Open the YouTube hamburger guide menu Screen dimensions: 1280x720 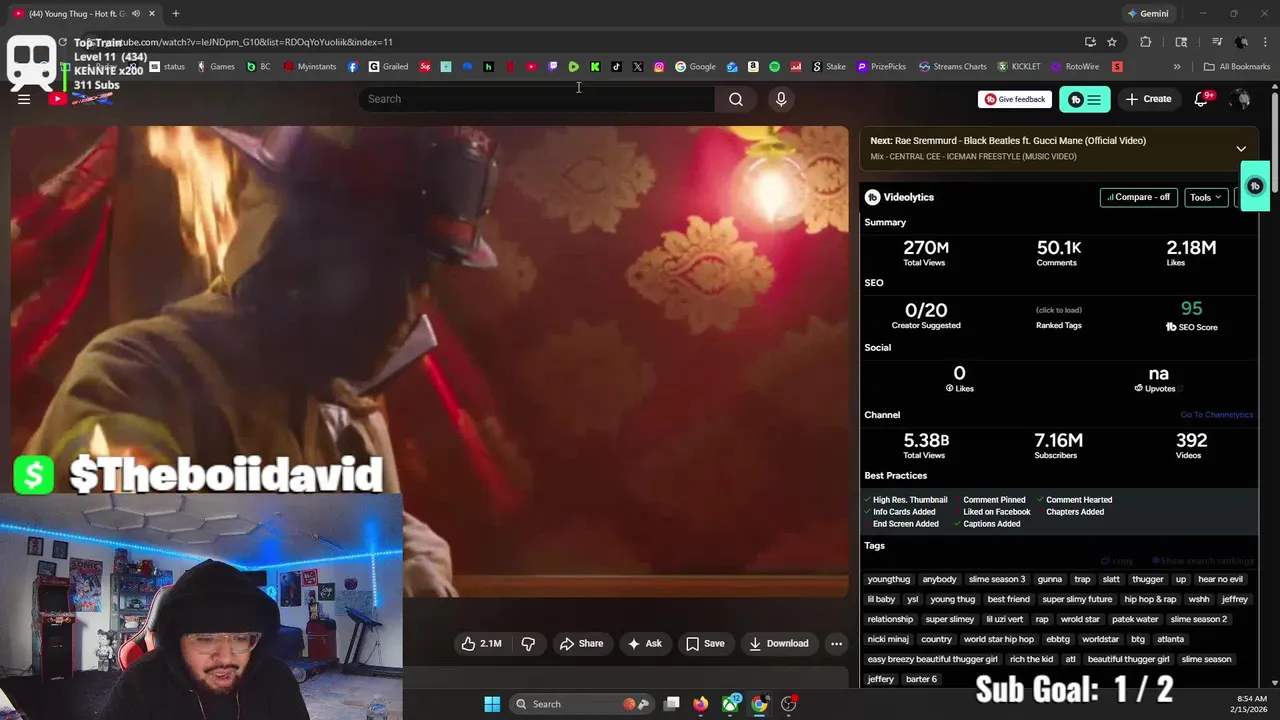(24, 99)
